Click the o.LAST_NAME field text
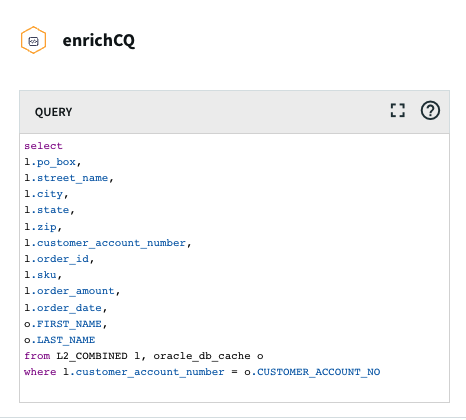Image resolution: width=466 pixels, height=420 pixels. pyautogui.click(x=60, y=340)
